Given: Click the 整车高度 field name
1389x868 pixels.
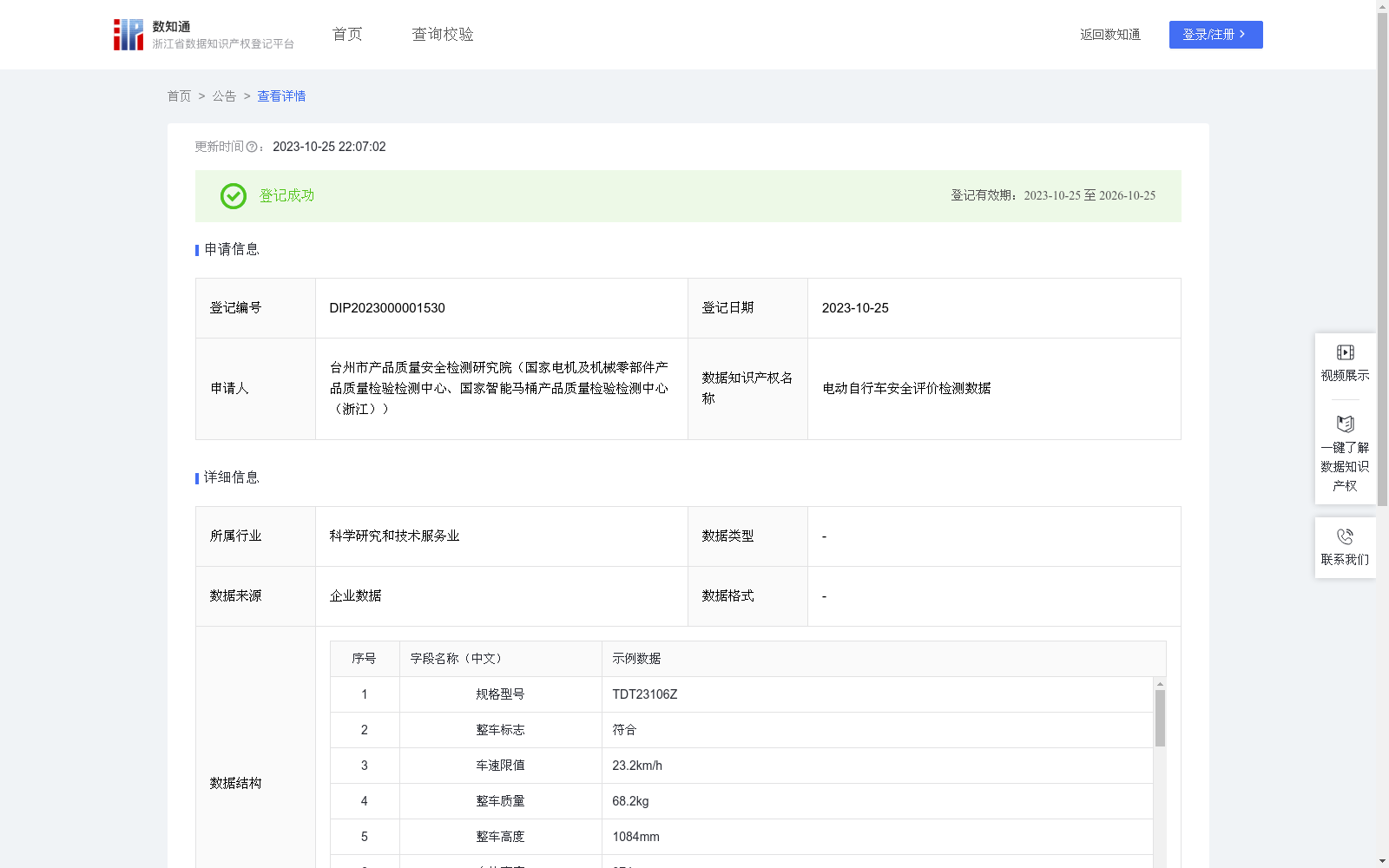Looking at the screenshot, I should 500,837.
